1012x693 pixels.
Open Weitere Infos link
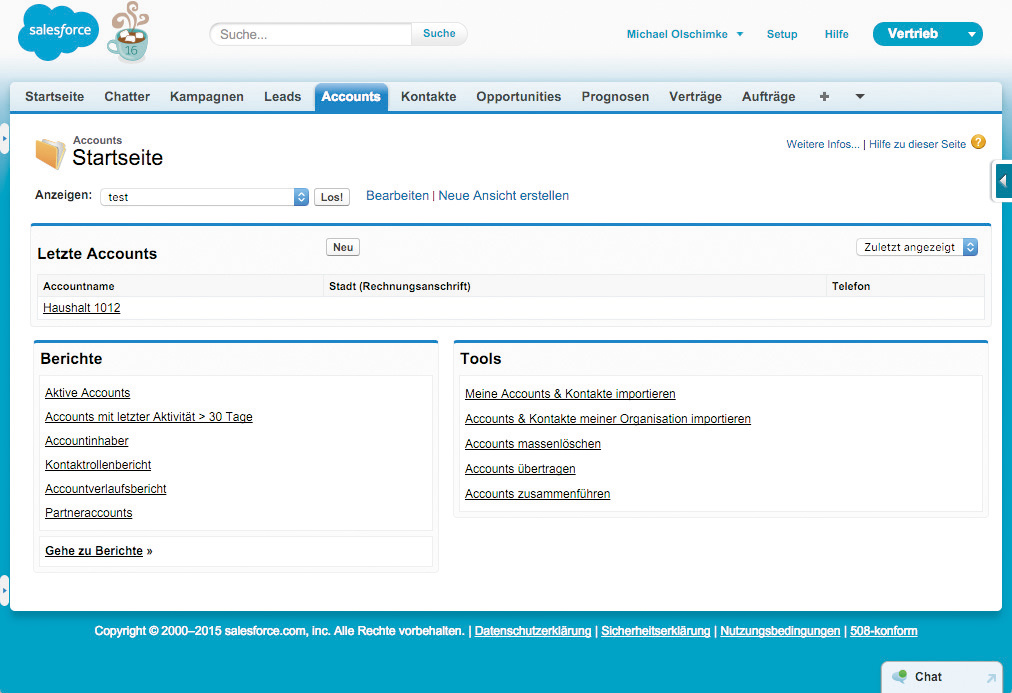point(822,144)
